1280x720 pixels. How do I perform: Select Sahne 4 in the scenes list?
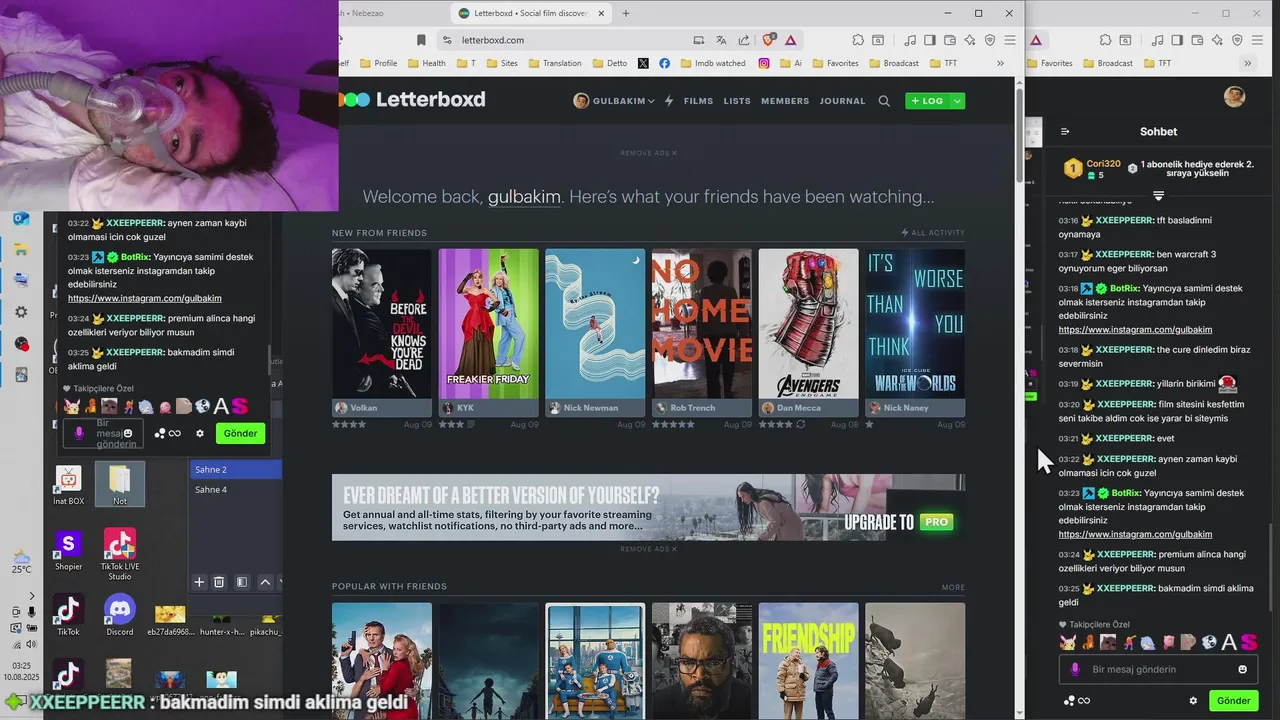tap(235, 489)
